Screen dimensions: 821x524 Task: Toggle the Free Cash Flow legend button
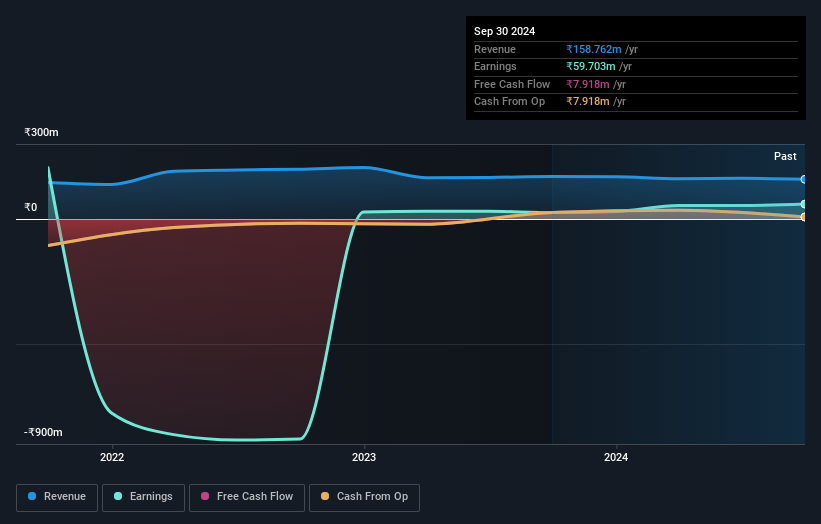click(247, 497)
